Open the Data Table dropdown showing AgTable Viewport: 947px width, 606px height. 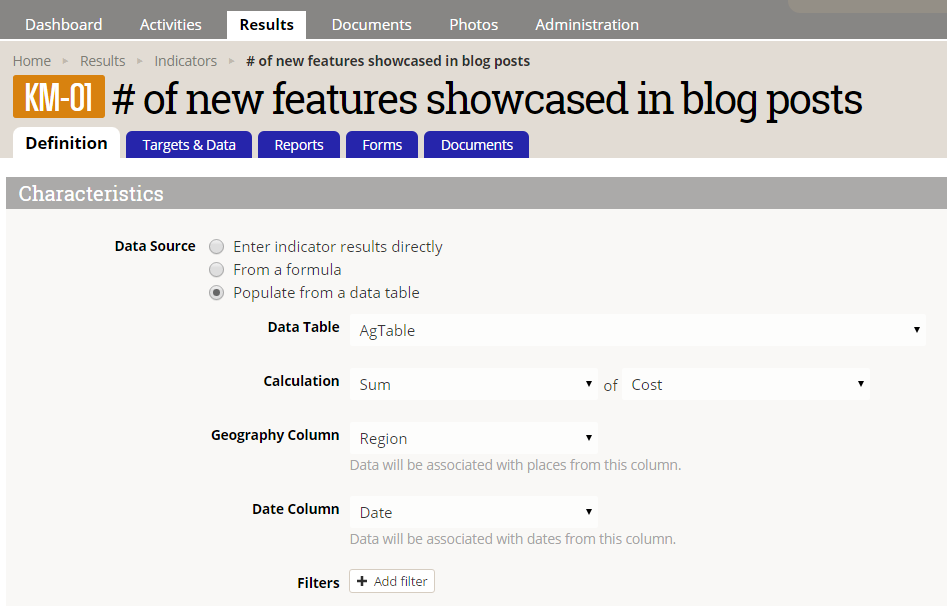[x=638, y=330]
